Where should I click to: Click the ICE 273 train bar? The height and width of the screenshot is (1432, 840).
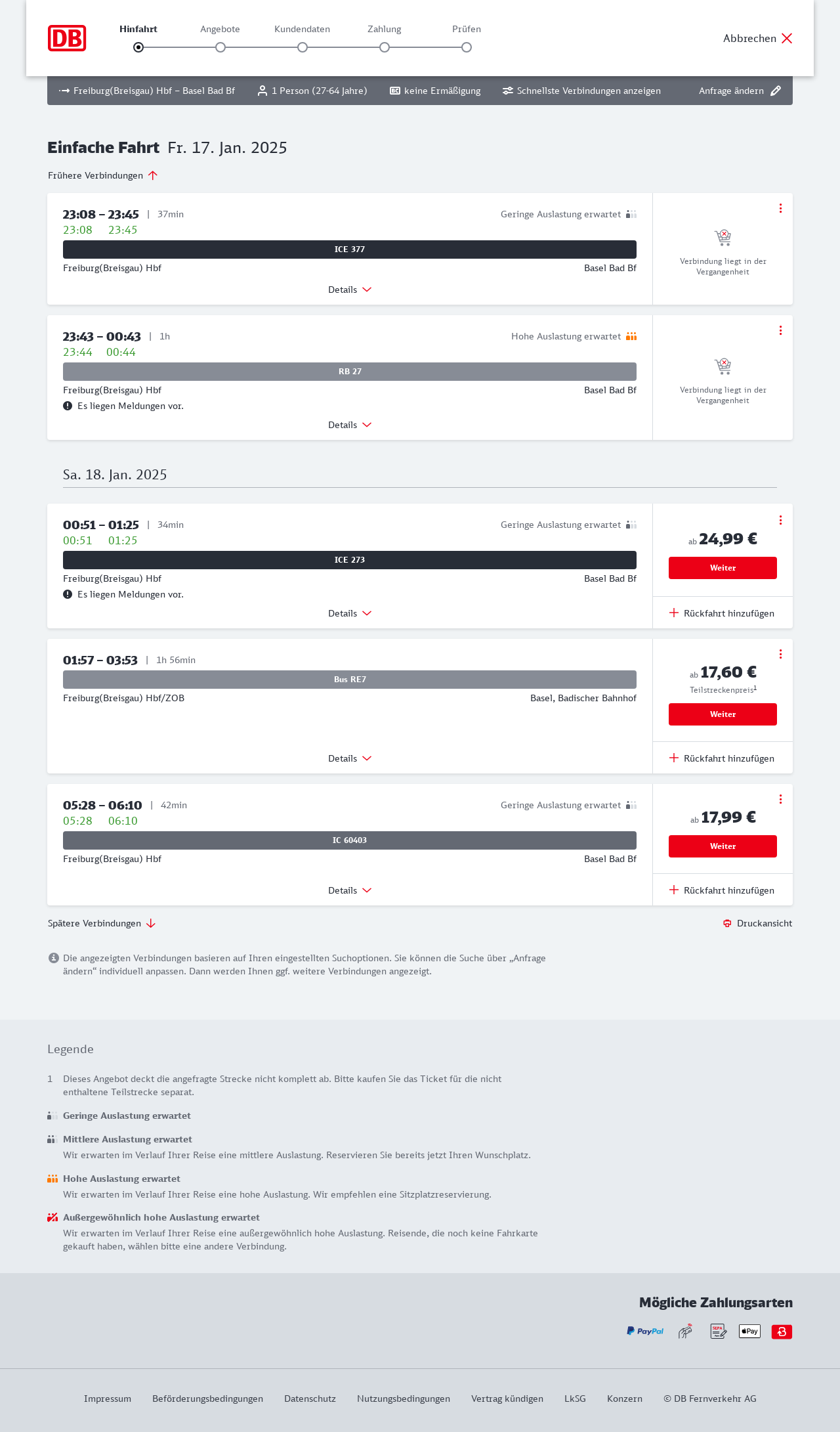click(x=350, y=560)
